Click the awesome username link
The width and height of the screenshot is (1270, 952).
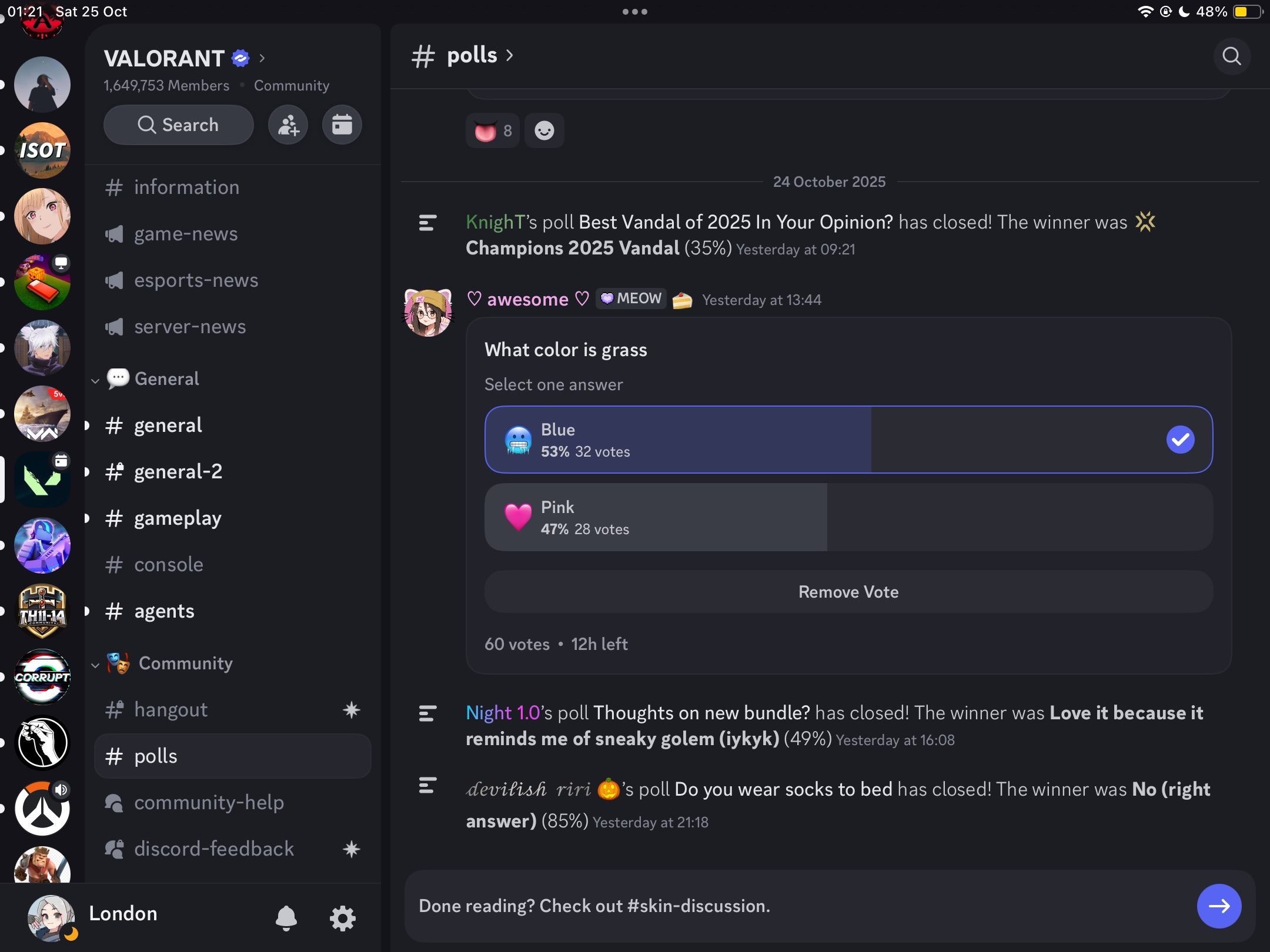pyautogui.click(x=527, y=299)
